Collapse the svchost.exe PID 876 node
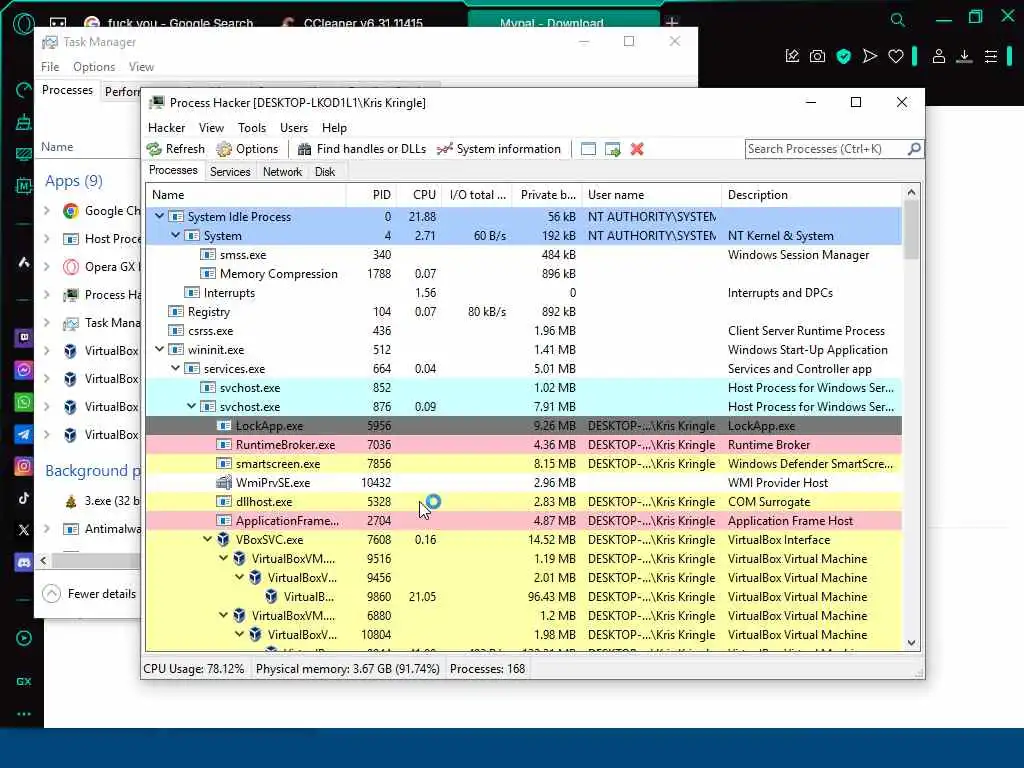This screenshot has height=768, width=1024. [191, 406]
